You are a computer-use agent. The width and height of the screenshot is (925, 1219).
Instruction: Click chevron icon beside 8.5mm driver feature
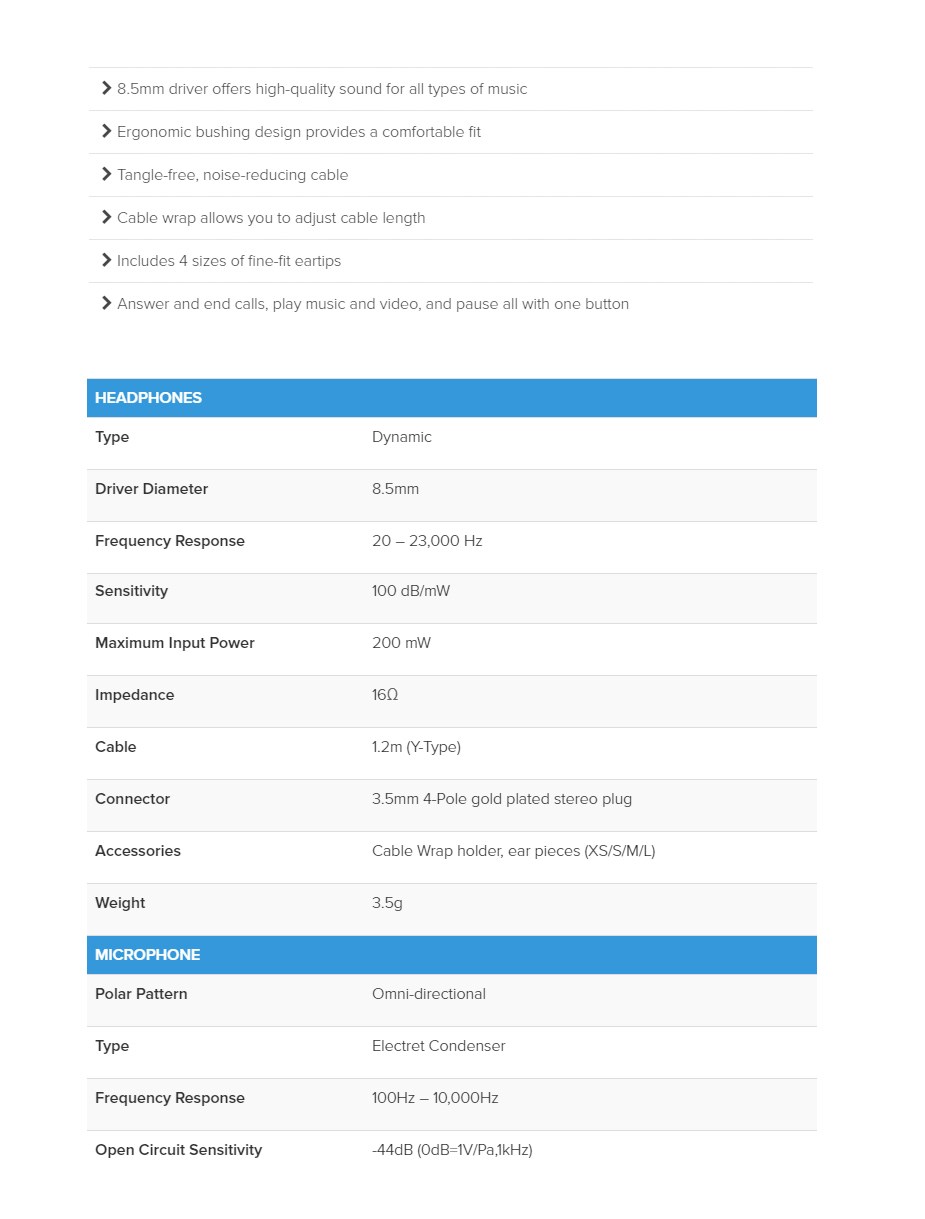click(106, 88)
